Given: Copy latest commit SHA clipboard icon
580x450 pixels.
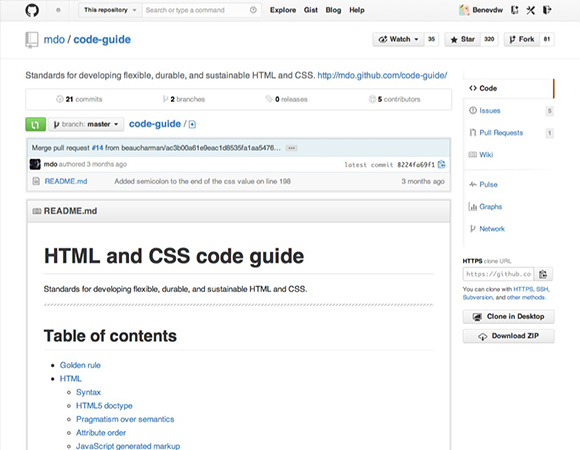Looking at the screenshot, I should coord(442,165).
